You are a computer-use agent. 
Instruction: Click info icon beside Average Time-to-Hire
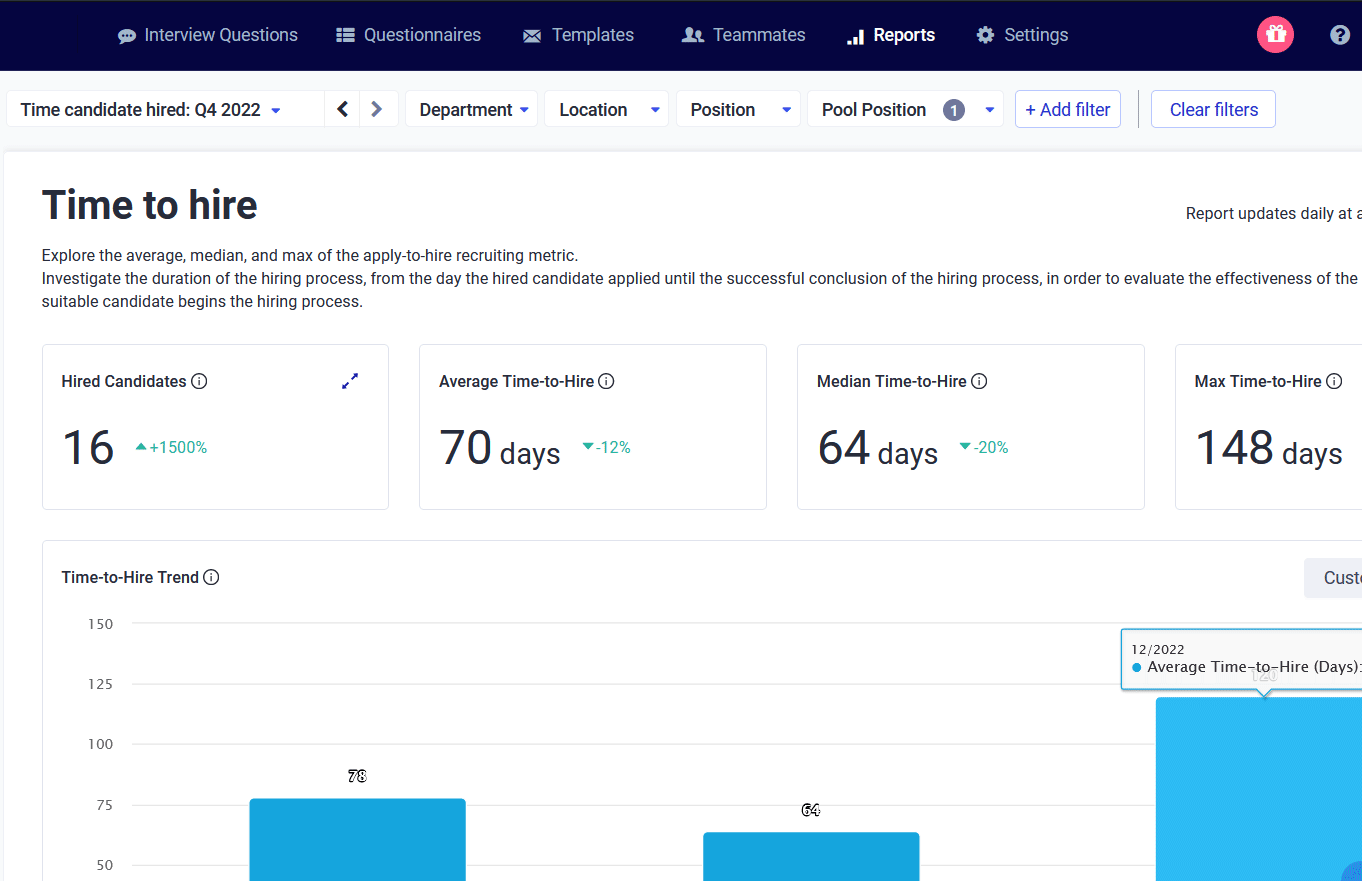606,381
